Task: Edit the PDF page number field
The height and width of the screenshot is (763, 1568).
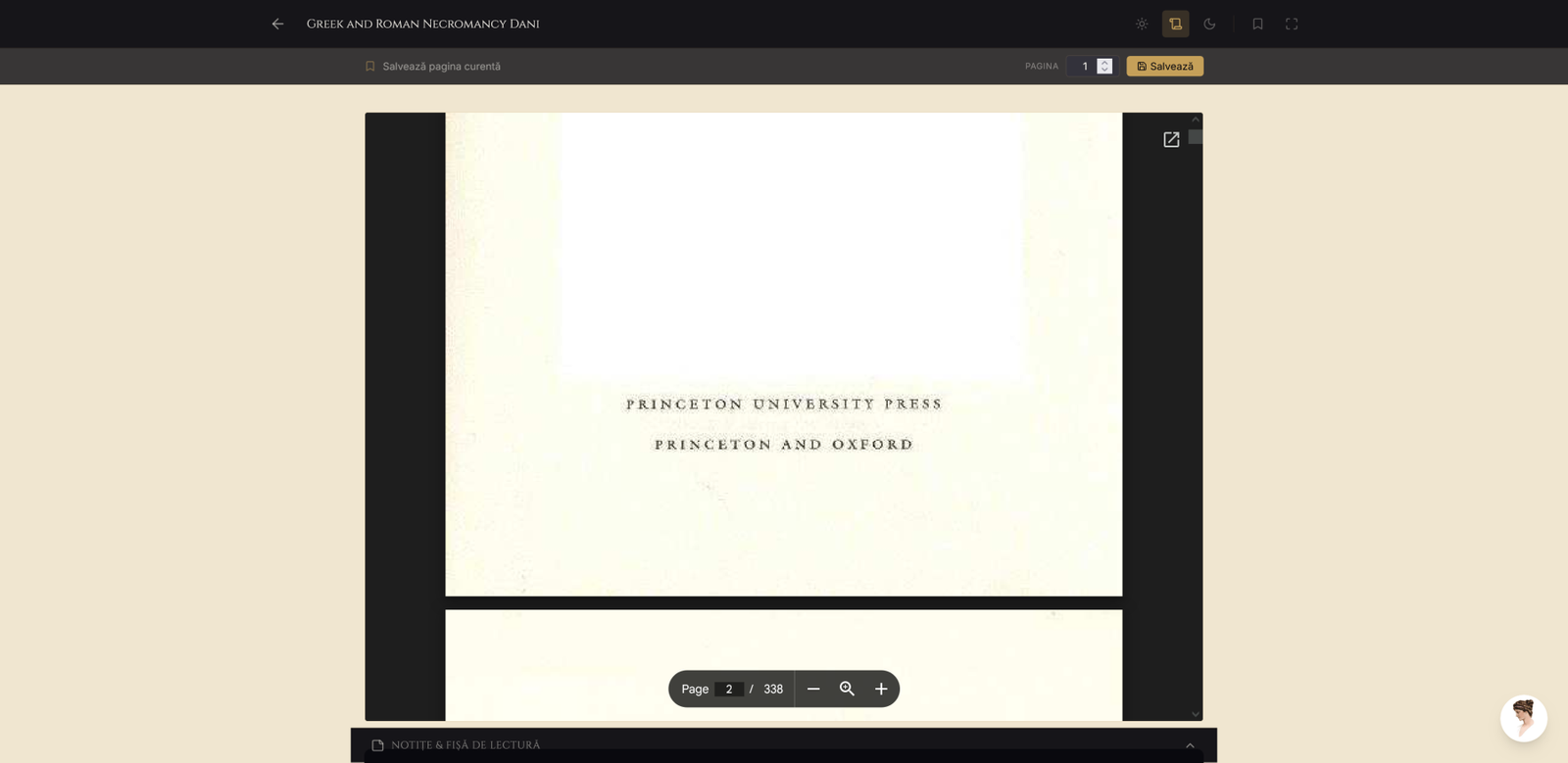Action: point(729,689)
